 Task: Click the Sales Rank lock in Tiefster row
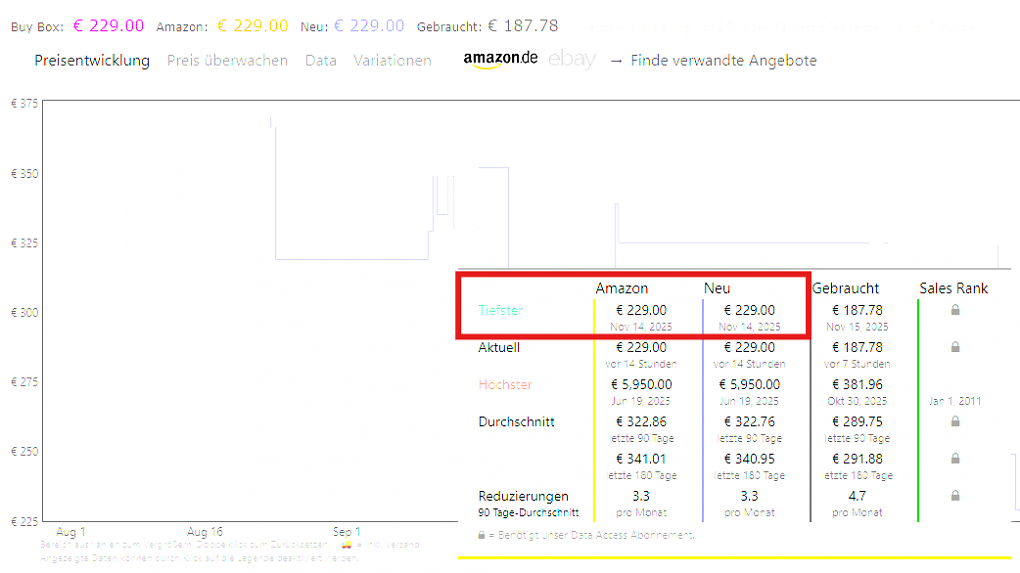tap(955, 310)
